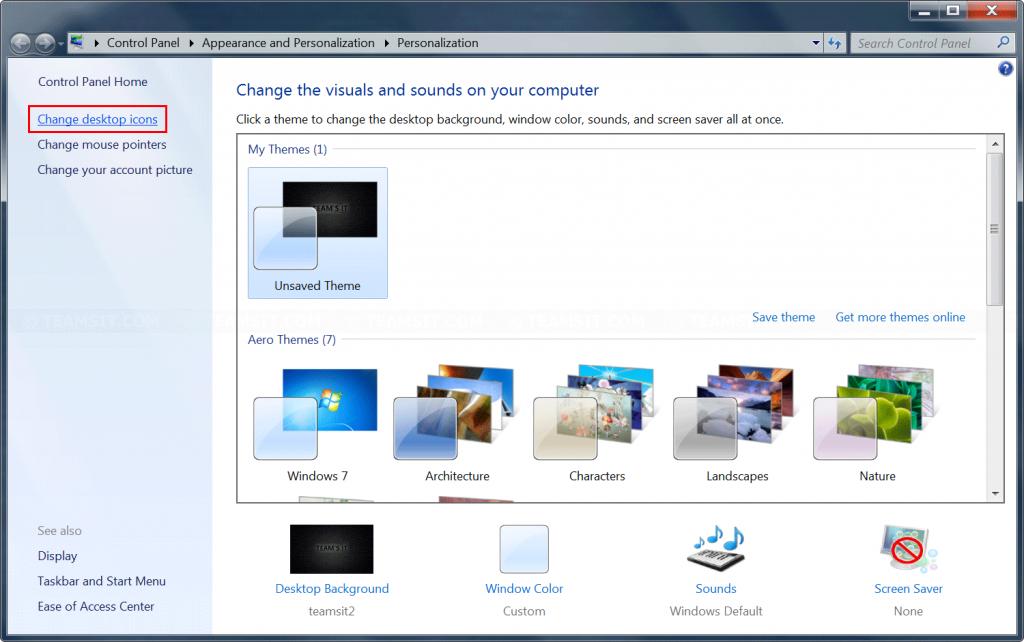Click Get more themes online
Image resolution: width=1024 pixels, height=642 pixels.
(x=900, y=317)
